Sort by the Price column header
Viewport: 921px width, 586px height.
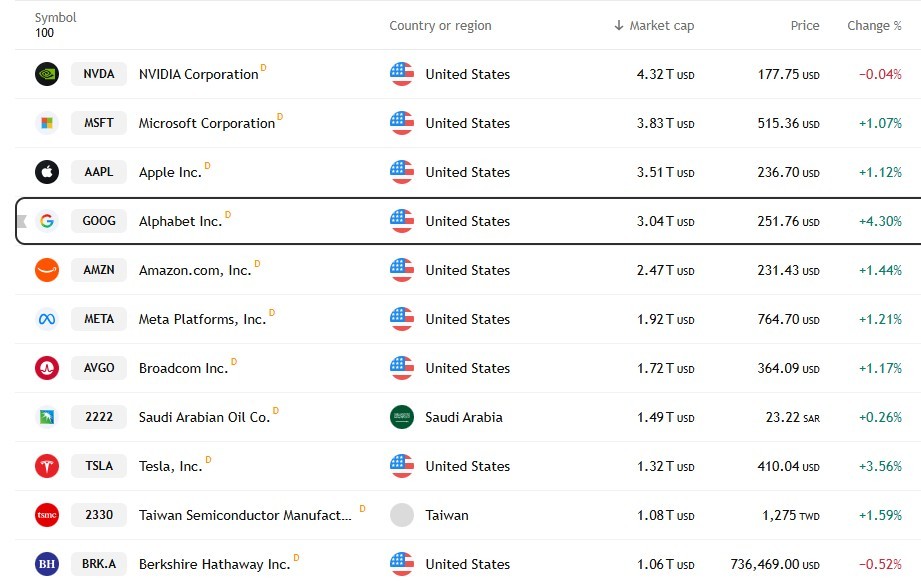(805, 26)
